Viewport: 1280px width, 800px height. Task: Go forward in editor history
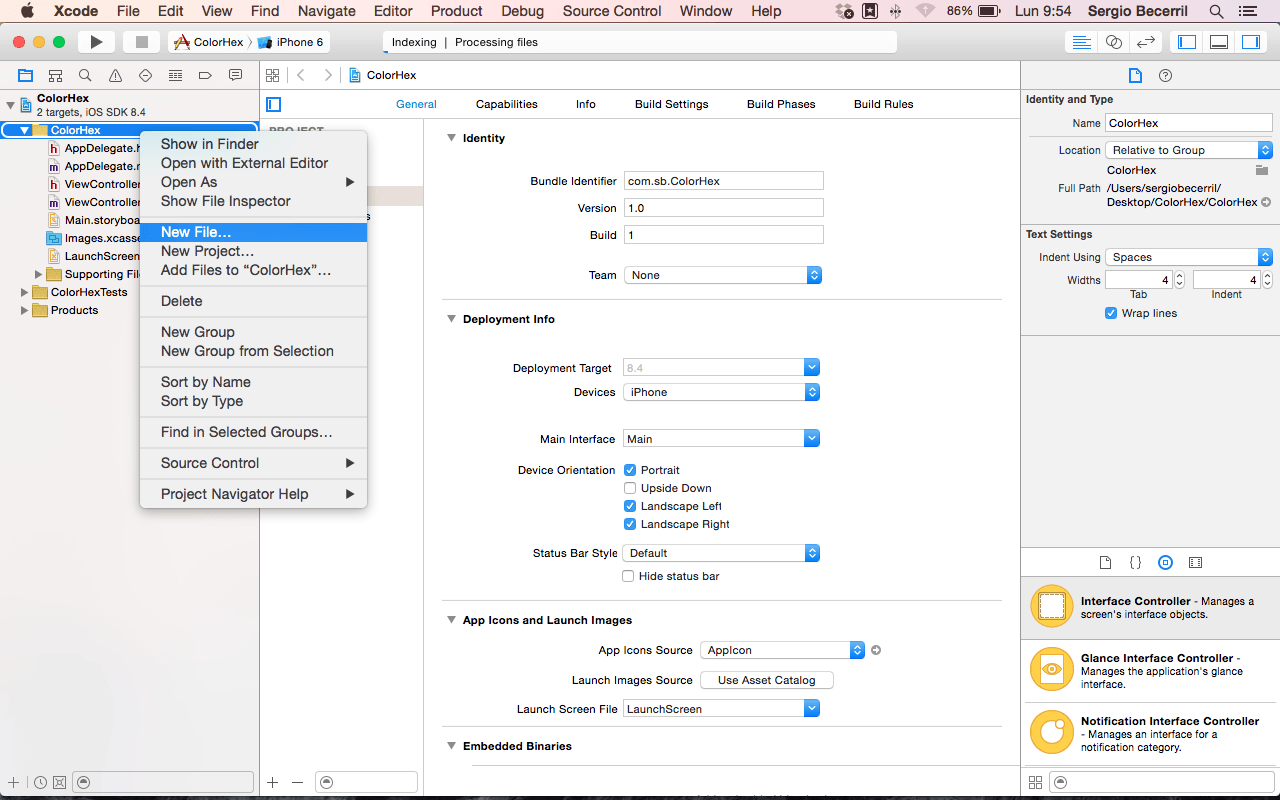(x=327, y=75)
